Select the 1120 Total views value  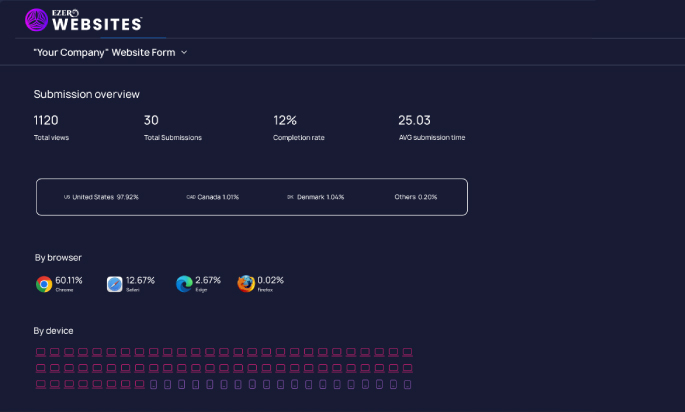coord(46,120)
